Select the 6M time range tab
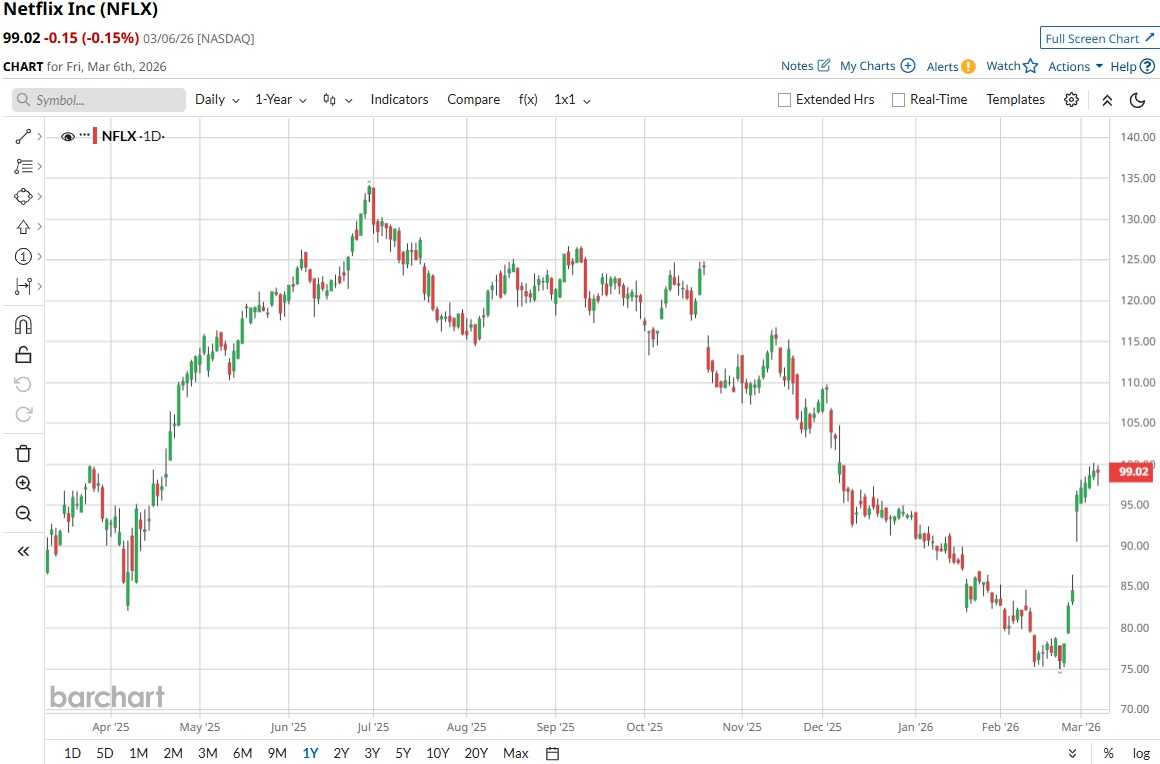 pos(242,753)
